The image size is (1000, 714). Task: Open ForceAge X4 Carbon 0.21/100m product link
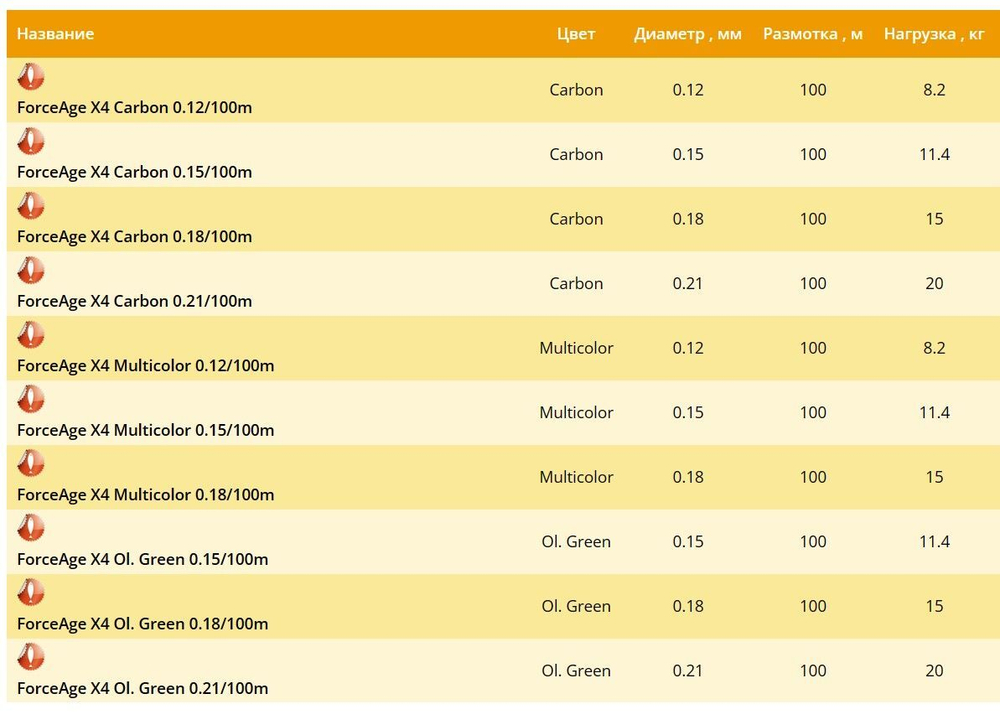point(134,301)
